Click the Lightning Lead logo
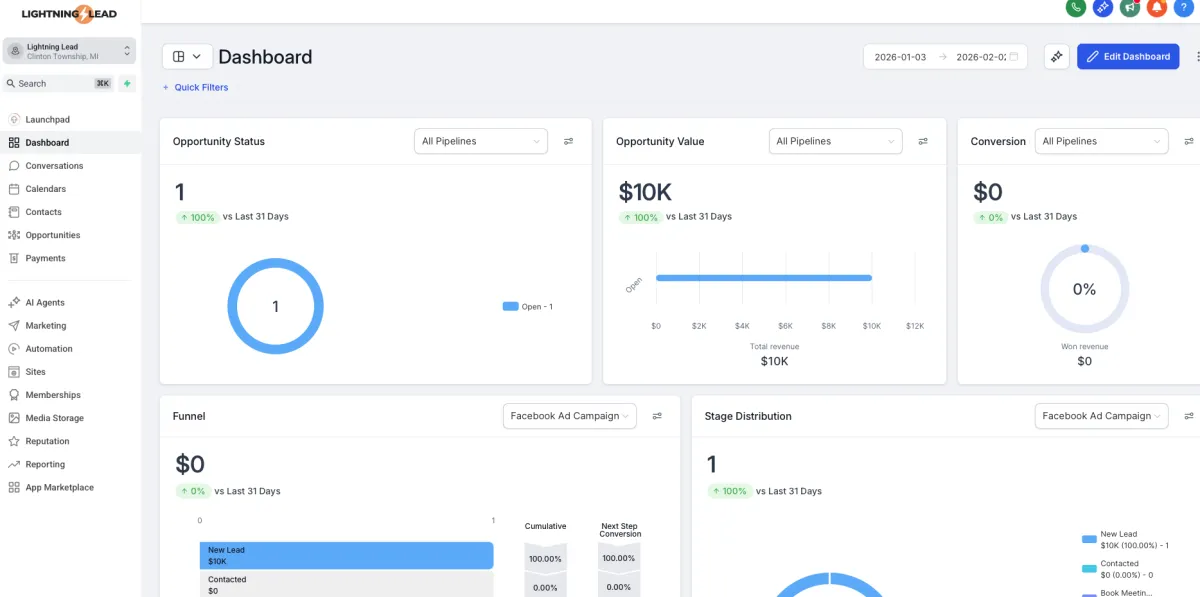This screenshot has width=1200, height=597. [69, 13]
